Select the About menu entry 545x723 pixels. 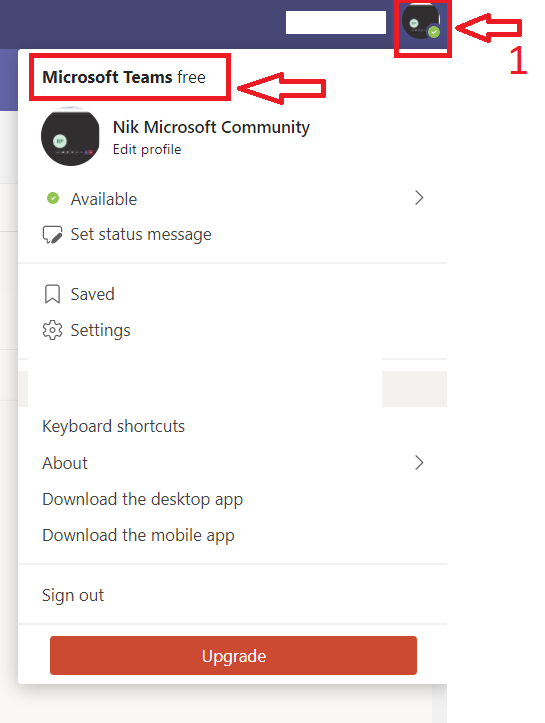233,463
